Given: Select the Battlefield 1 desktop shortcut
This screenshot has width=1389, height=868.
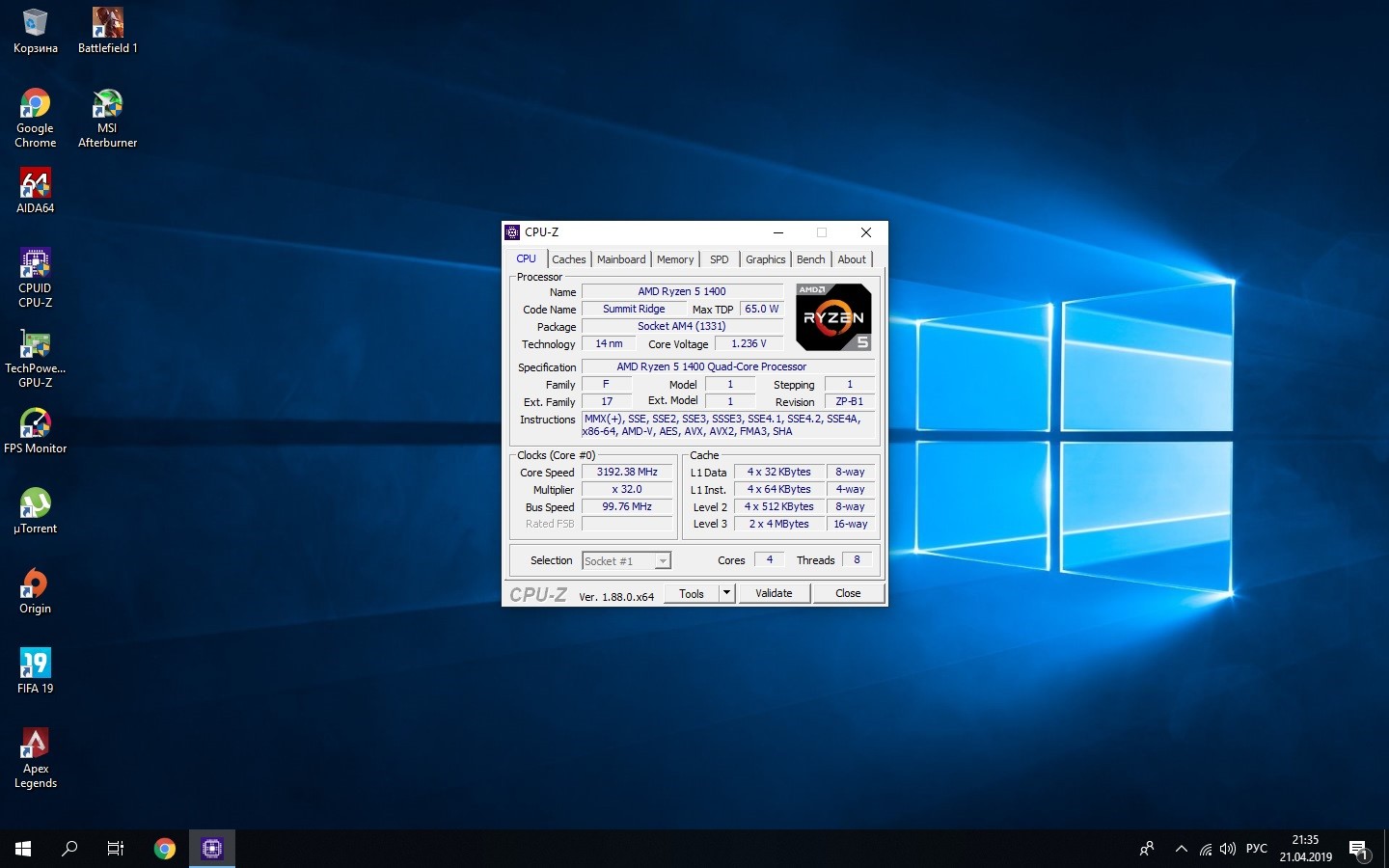Looking at the screenshot, I should click(107, 30).
